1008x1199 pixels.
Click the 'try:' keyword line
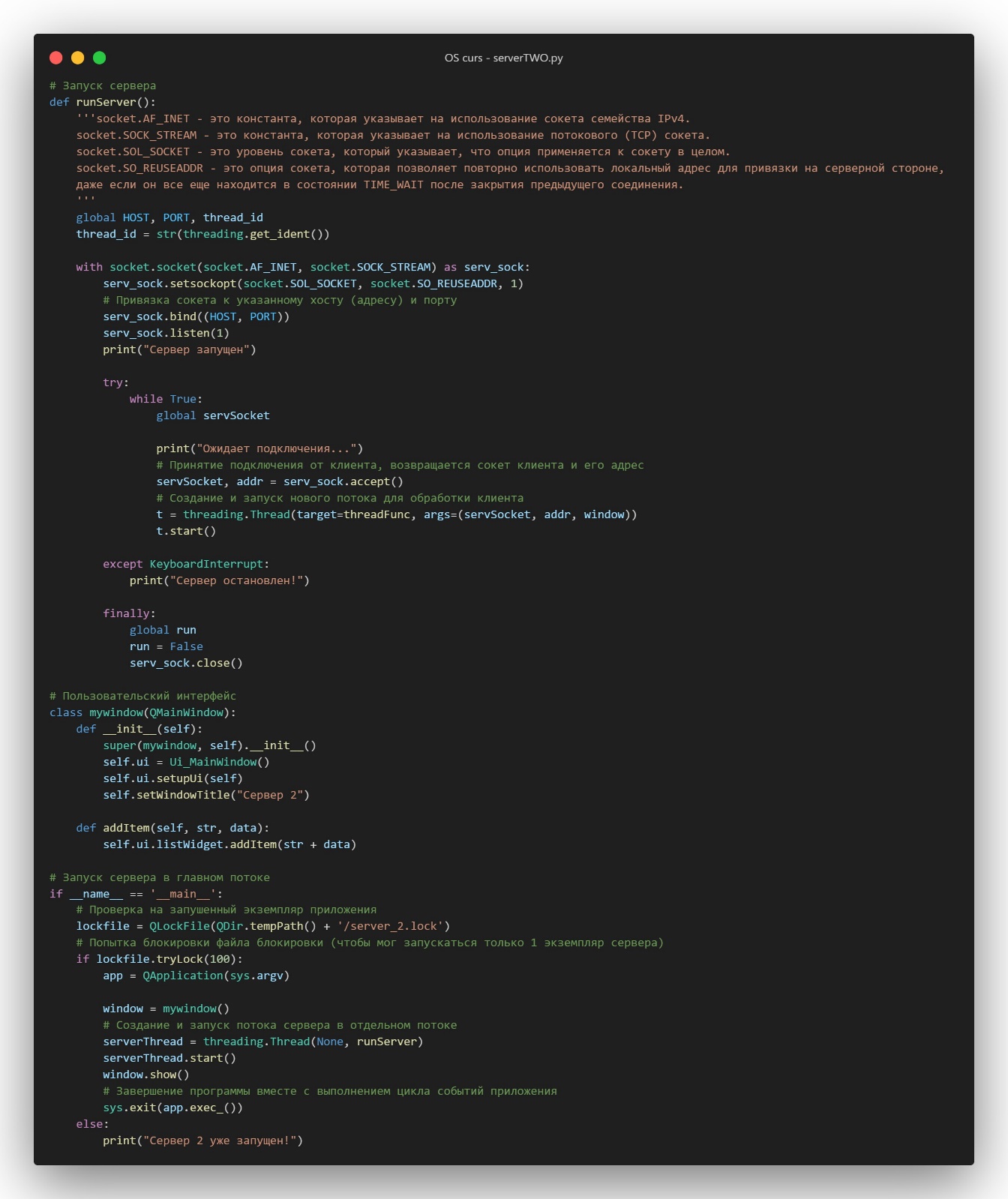coord(115,382)
